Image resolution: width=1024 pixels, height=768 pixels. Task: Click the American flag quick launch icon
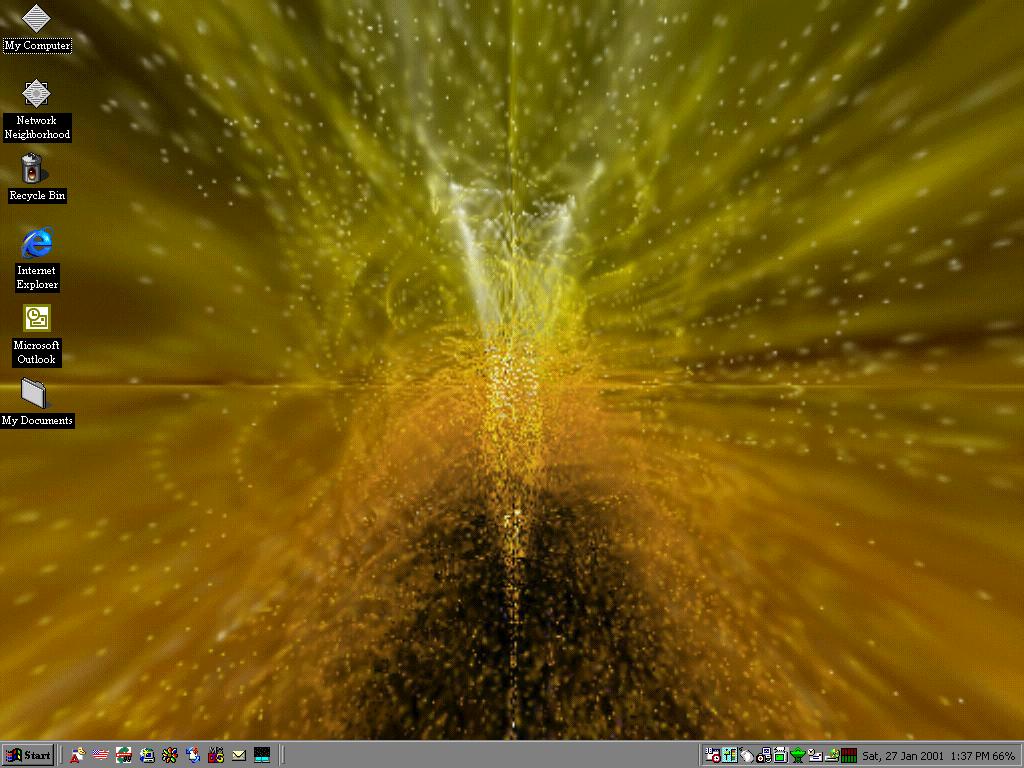tap(100, 755)
